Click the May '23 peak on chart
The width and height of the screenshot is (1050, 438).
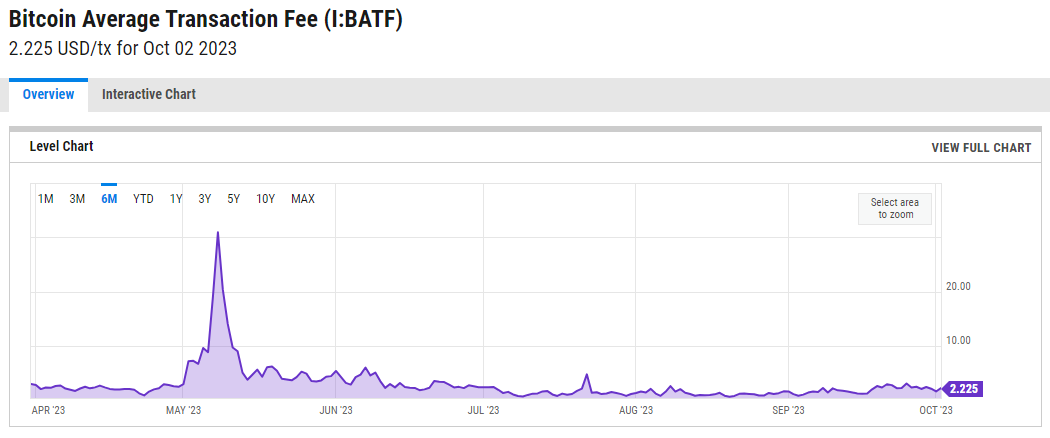click(218, 233)
